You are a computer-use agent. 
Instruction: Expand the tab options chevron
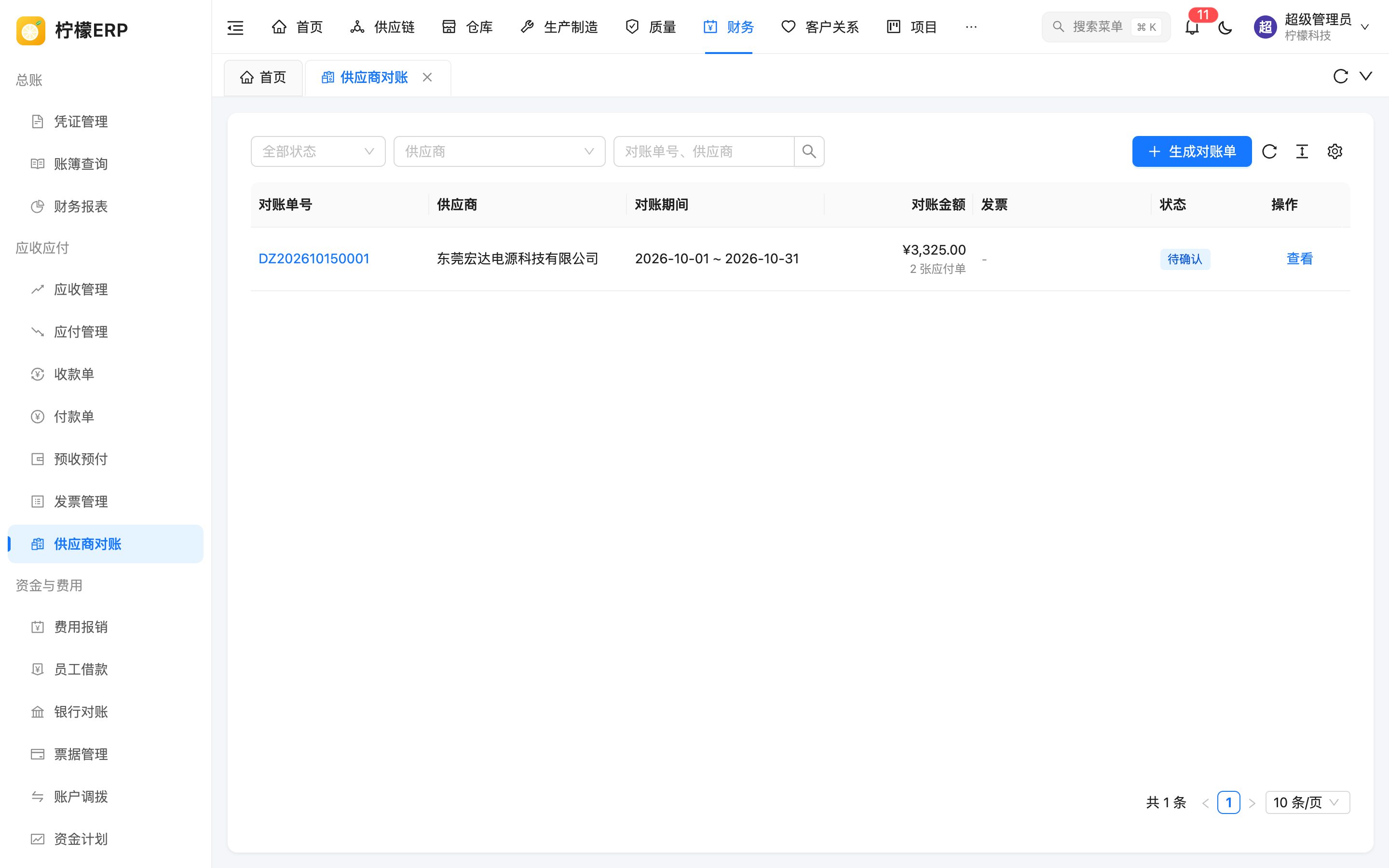1365,76
